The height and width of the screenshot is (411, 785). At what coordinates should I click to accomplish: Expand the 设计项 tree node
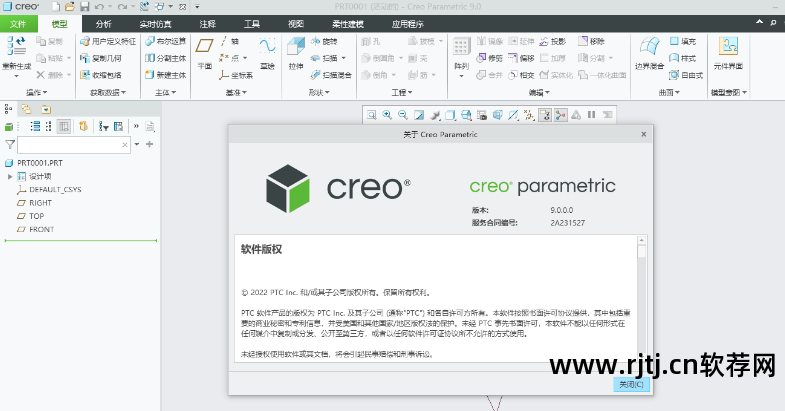pyautogui.click(x=10, y=176)
